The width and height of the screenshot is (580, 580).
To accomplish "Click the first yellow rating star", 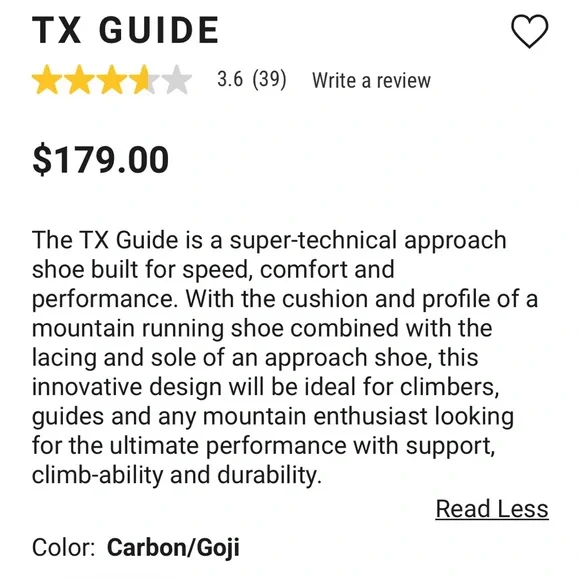I will click(x=47, y=80).
